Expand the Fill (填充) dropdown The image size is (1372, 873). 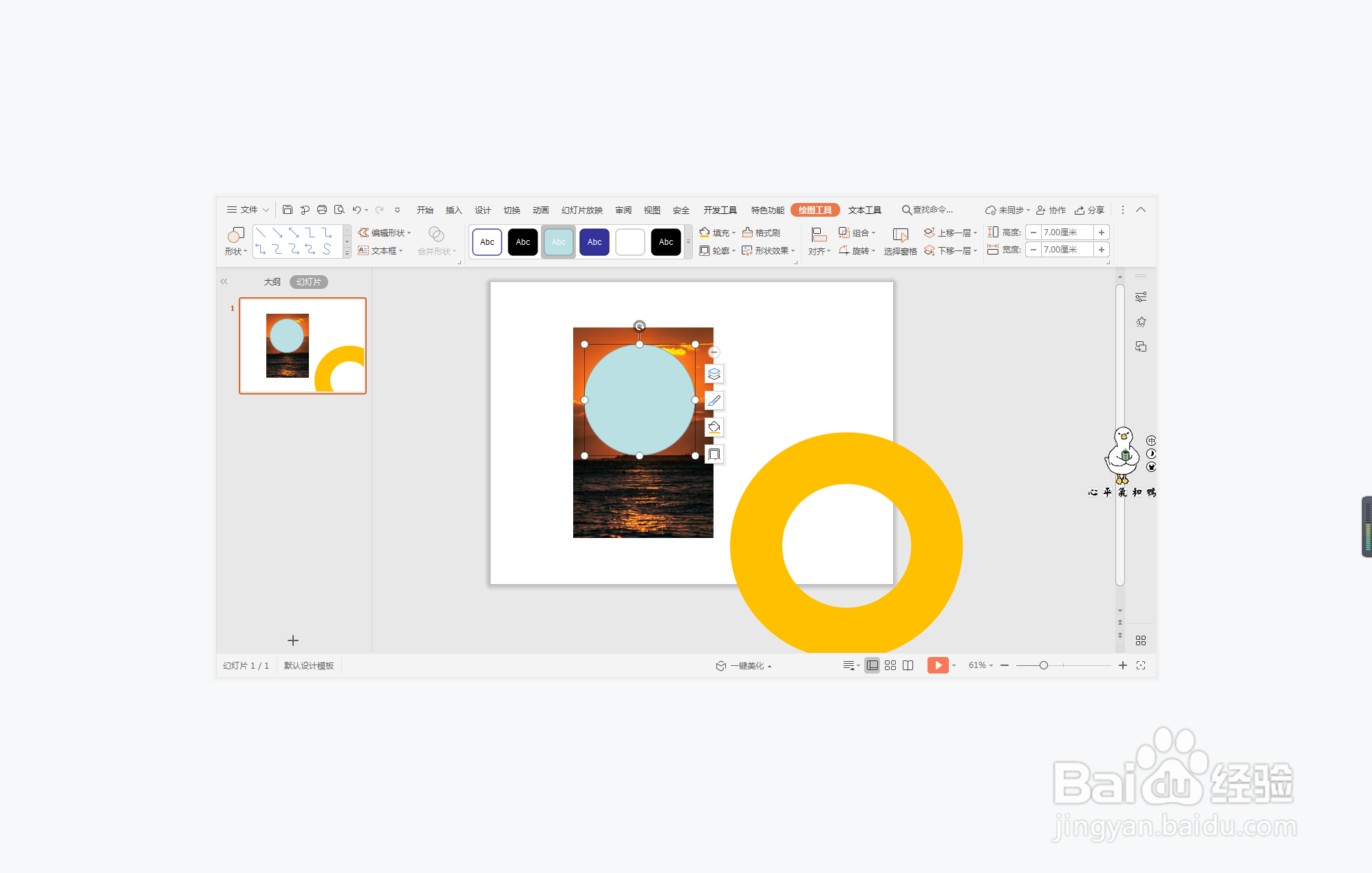pos(733,233)
